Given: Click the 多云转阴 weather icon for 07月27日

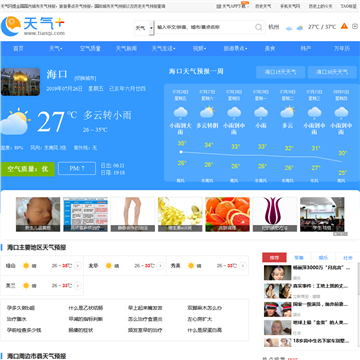Looking at the screenshot, I should point(207,112).
